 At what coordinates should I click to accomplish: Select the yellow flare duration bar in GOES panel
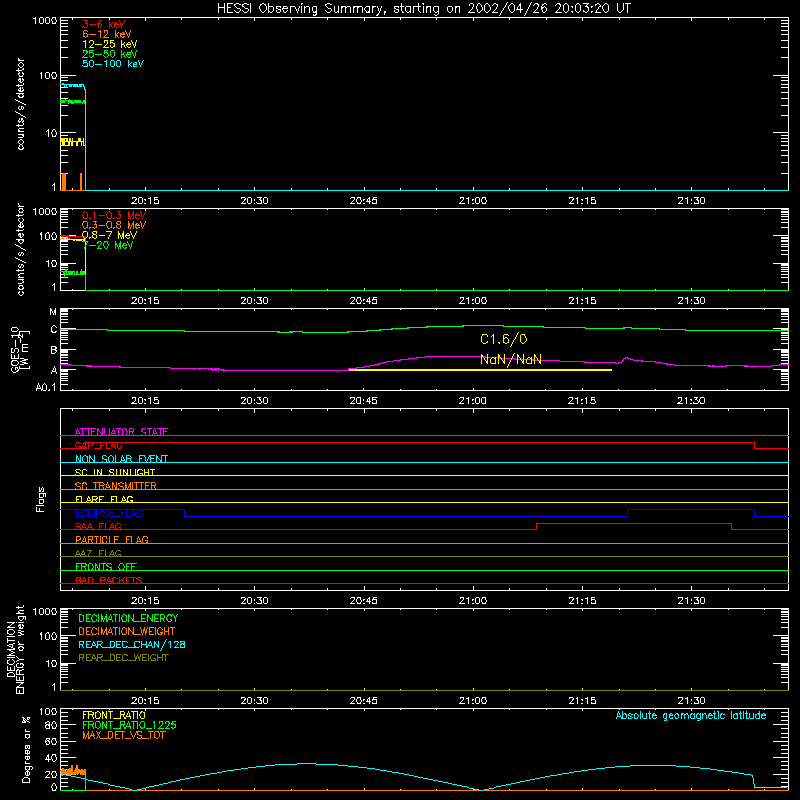480,370
